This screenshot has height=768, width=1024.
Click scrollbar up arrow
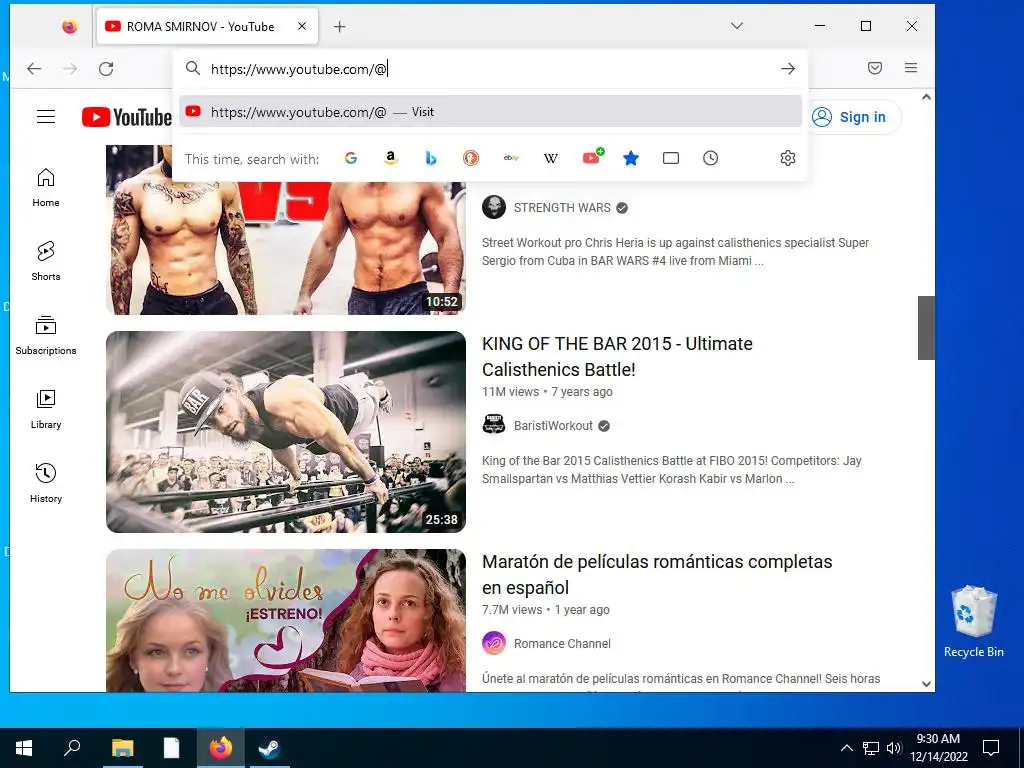point(926,97)
